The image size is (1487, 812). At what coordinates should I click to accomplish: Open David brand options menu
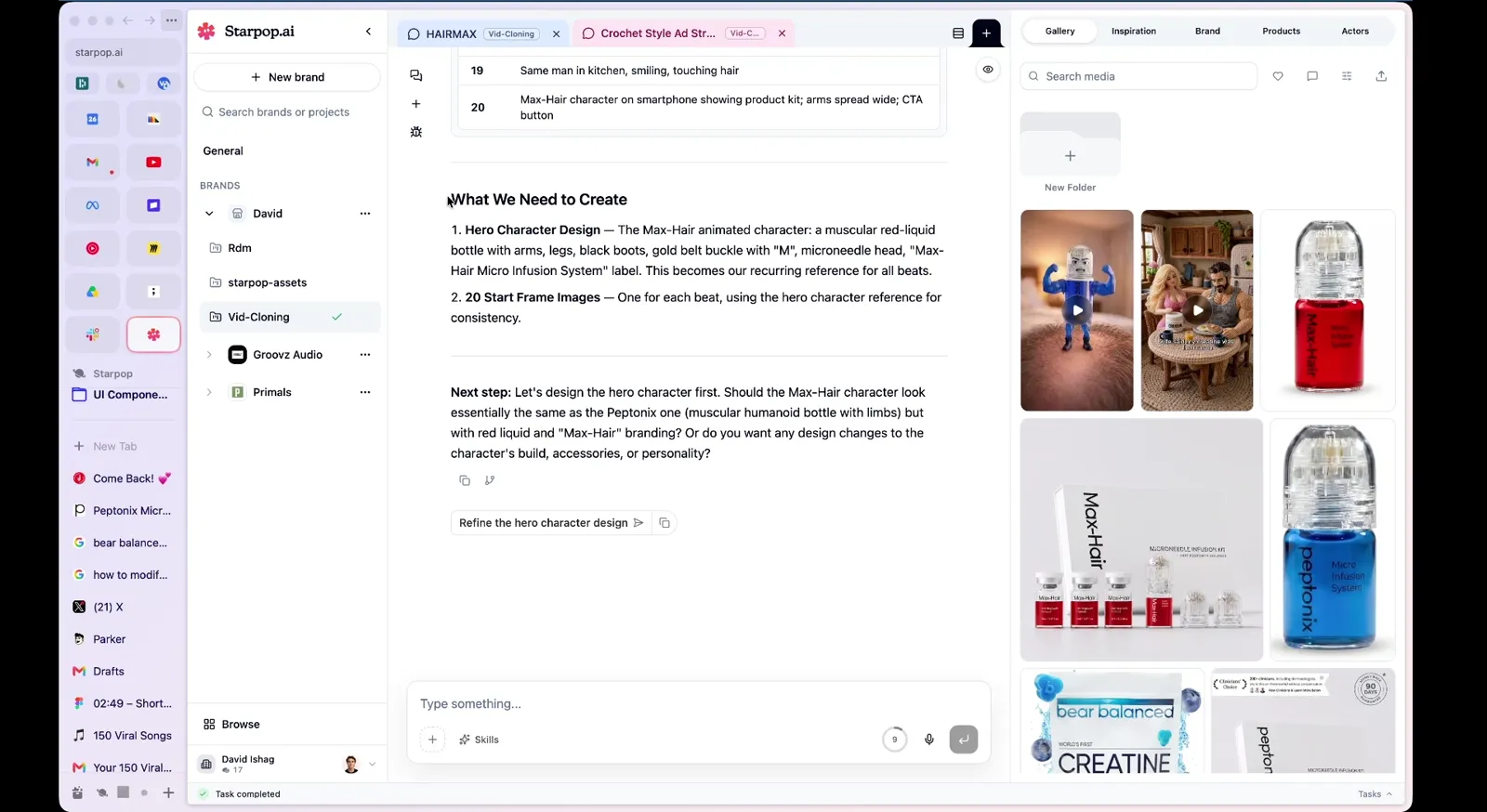click(365, 214)
